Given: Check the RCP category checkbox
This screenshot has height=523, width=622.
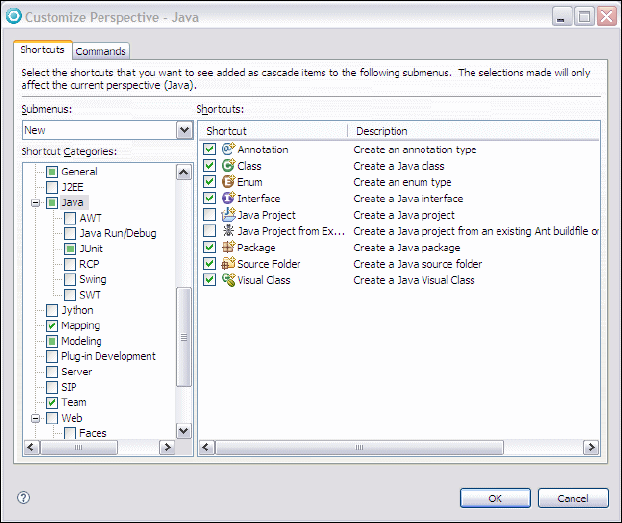Looking at the screenshot, I should pos(70,264).
